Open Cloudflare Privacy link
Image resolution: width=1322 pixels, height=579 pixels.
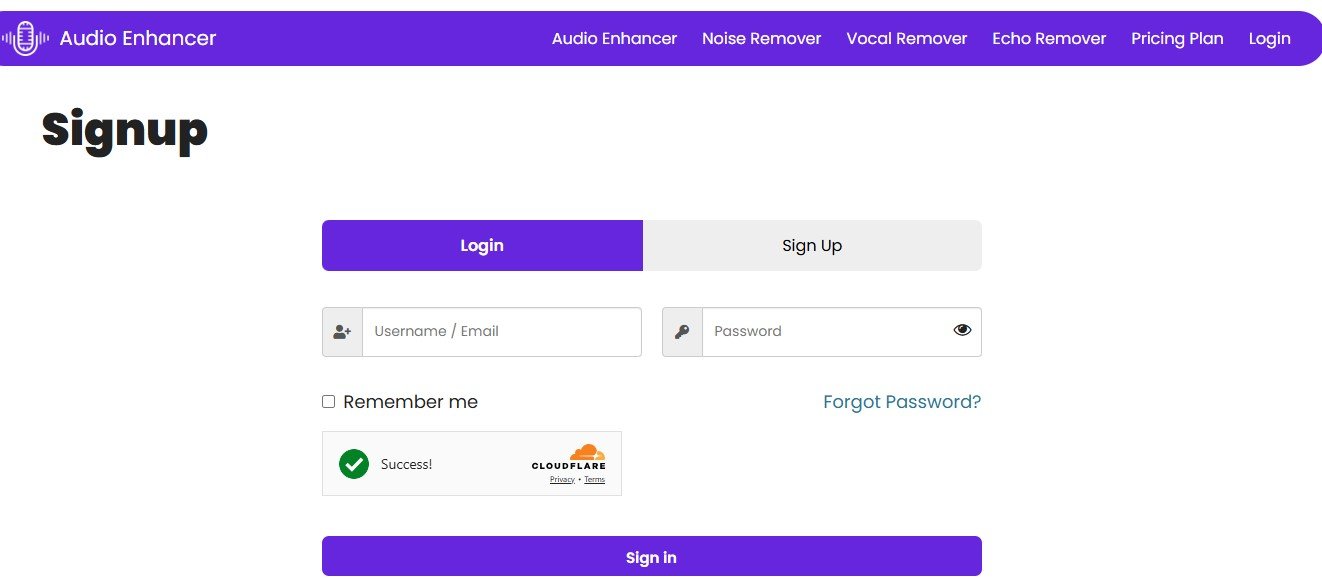[562, 480]
